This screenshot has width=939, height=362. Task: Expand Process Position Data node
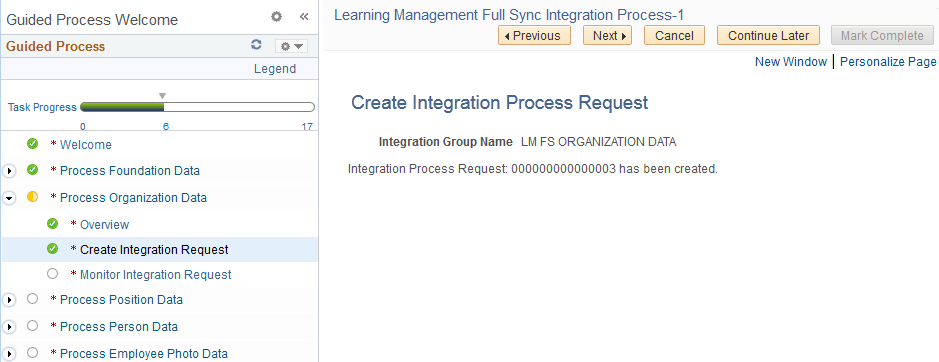[9, 300]
